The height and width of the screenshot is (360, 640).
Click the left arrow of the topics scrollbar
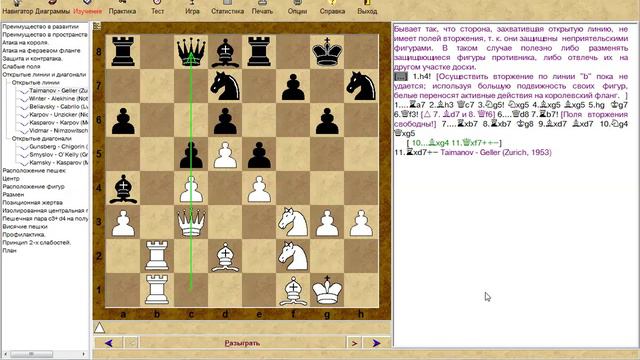pyautogui.click(x=5, y=354)
